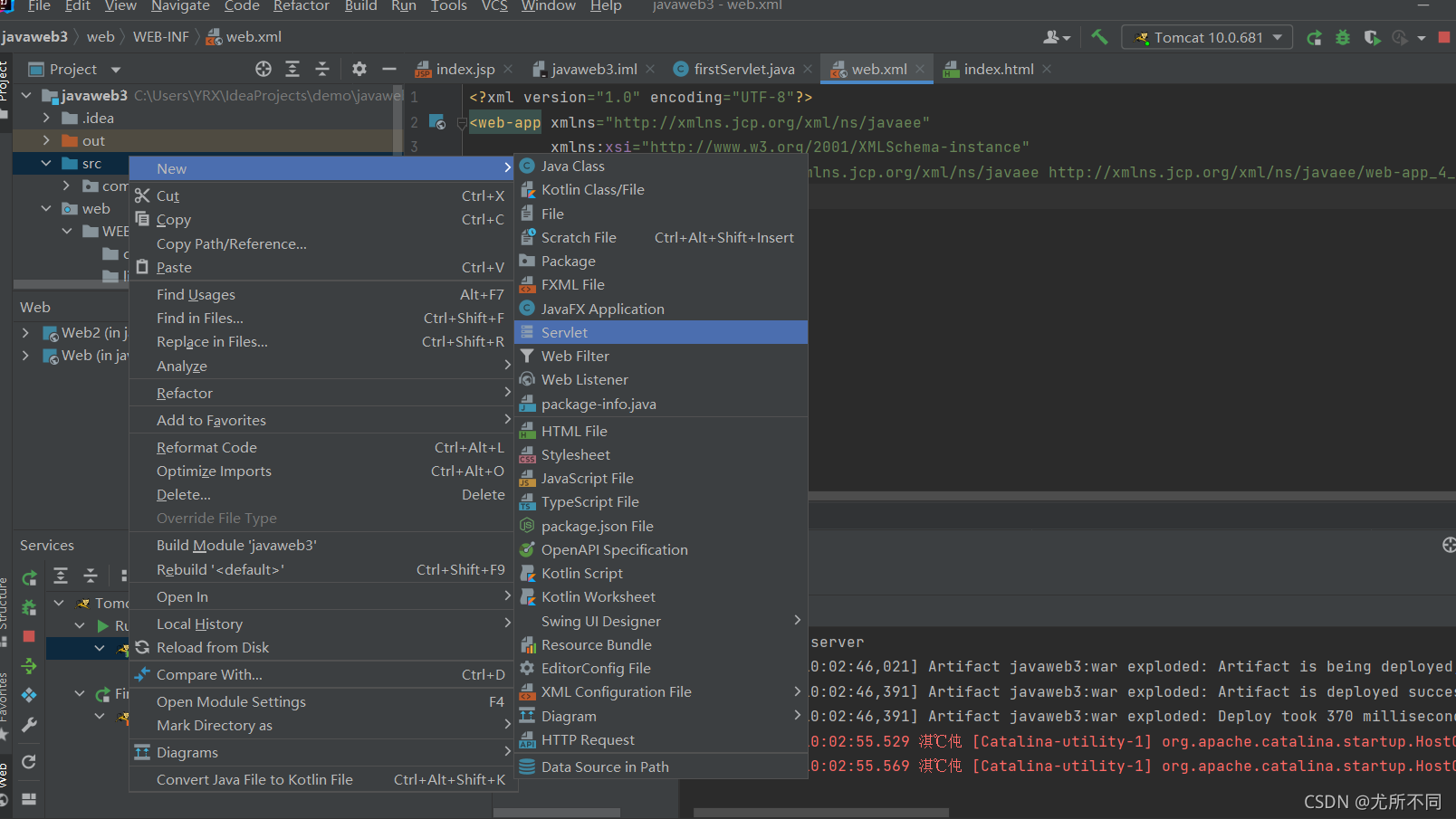Collapse the javaweb3 project root node
The image size is (1456, 819).
[x=26, y=95]
